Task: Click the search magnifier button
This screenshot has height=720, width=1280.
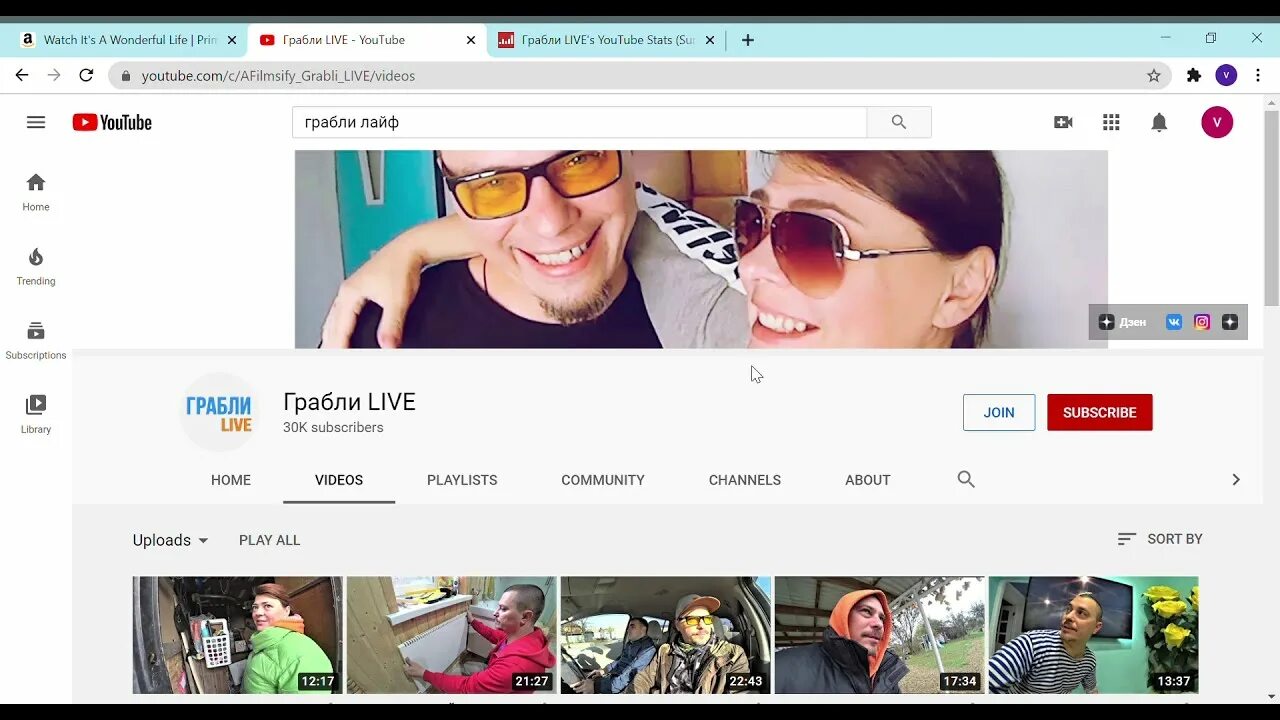Action: point(899,122)
